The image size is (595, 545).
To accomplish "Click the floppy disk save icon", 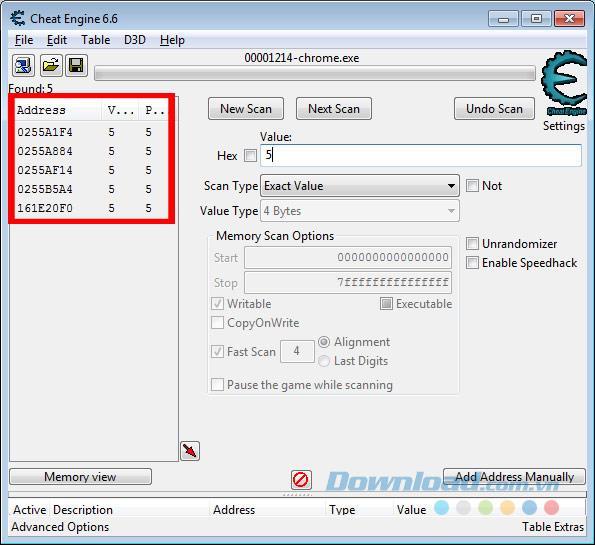I will click(76, 66).
